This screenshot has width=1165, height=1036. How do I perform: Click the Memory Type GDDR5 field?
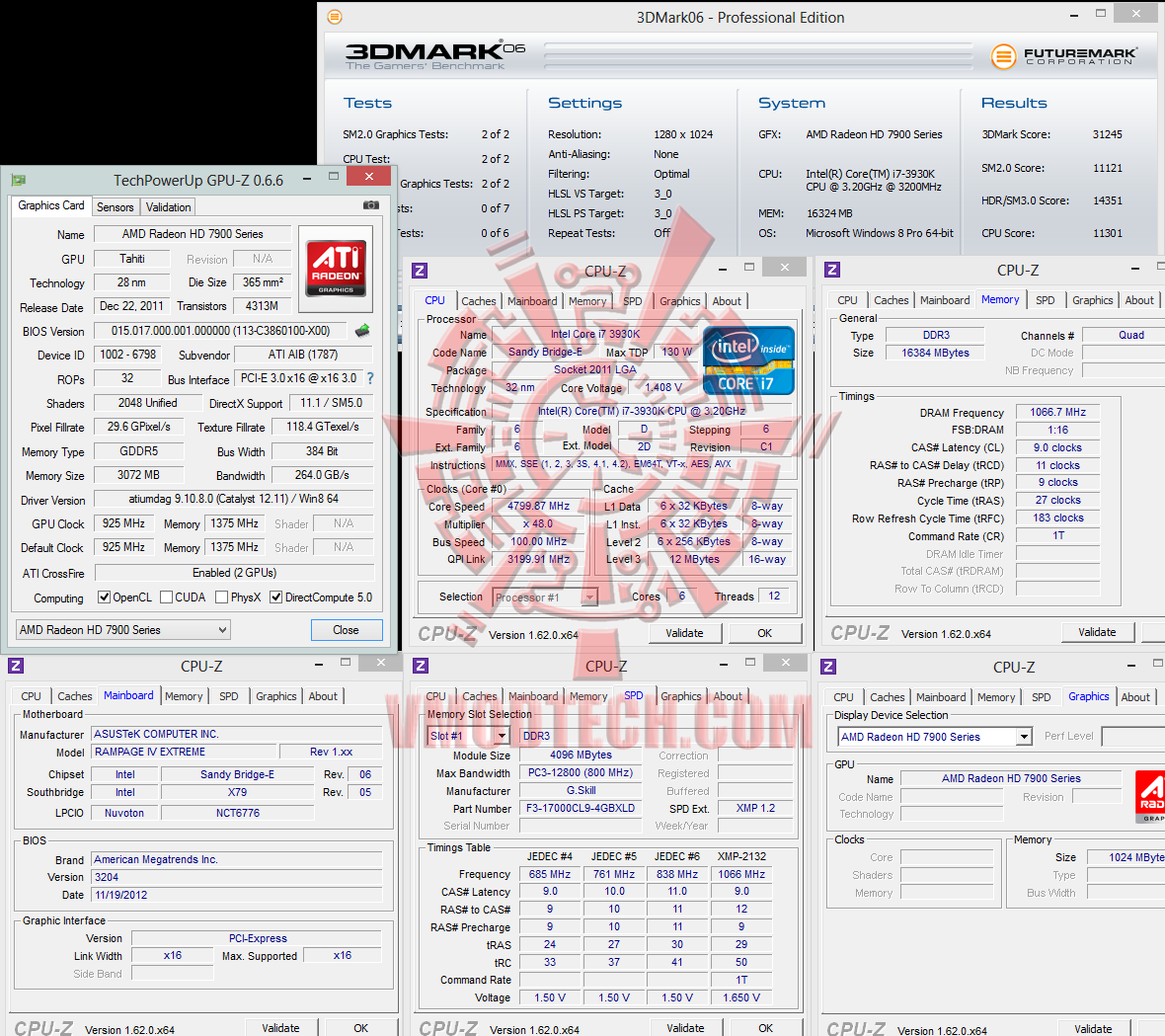tap(139, 451)
